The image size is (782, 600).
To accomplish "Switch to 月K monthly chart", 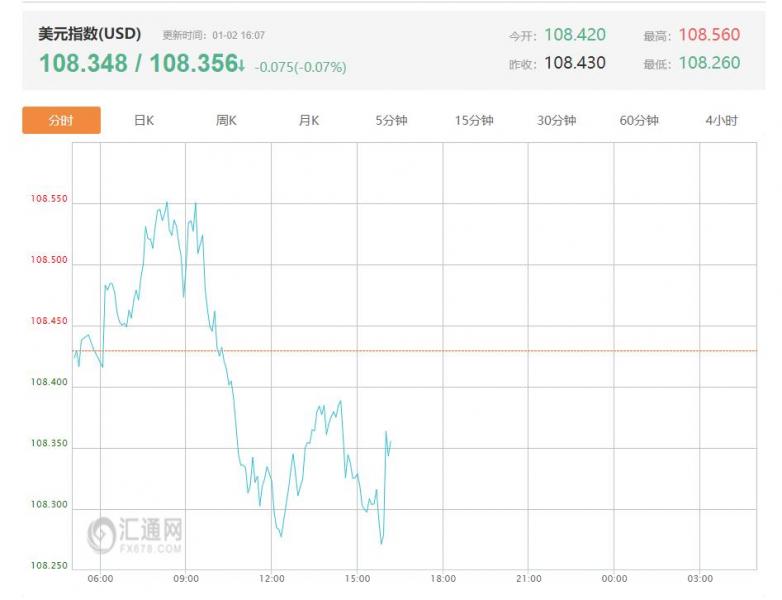I will coord(308,121).
